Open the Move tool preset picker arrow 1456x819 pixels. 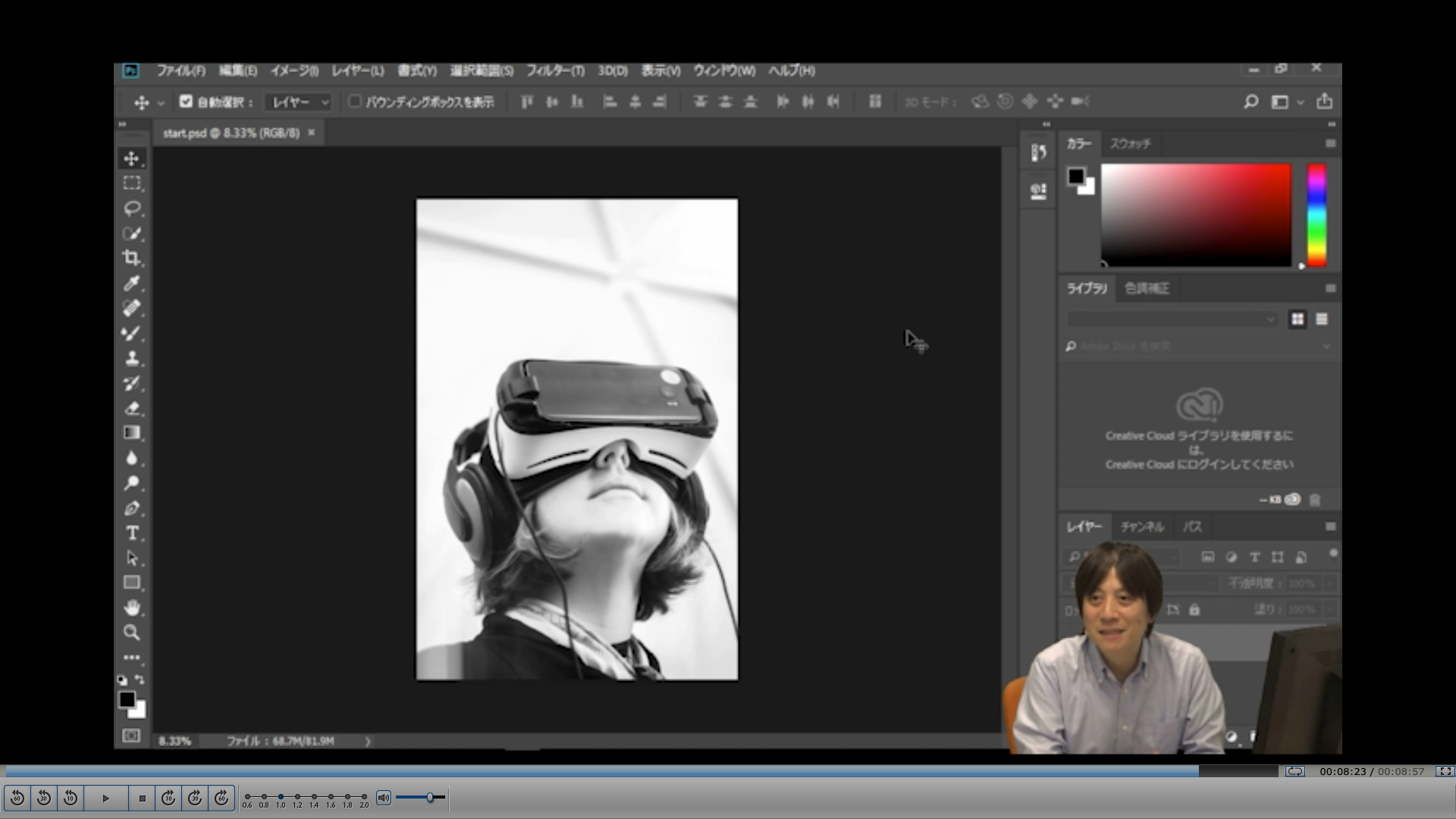[161, 103]
